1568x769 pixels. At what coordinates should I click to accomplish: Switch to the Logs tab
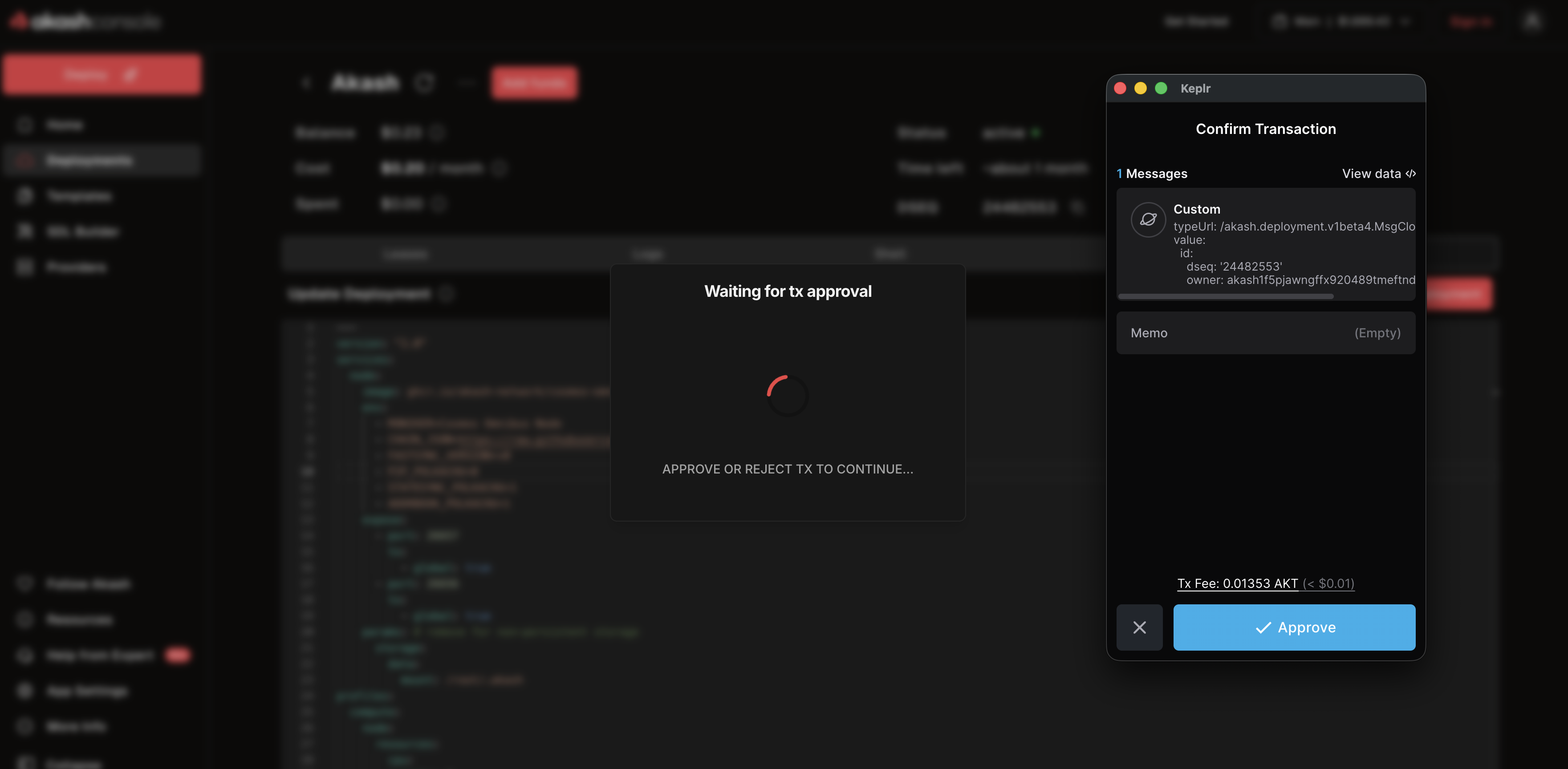tap(647, 254)
